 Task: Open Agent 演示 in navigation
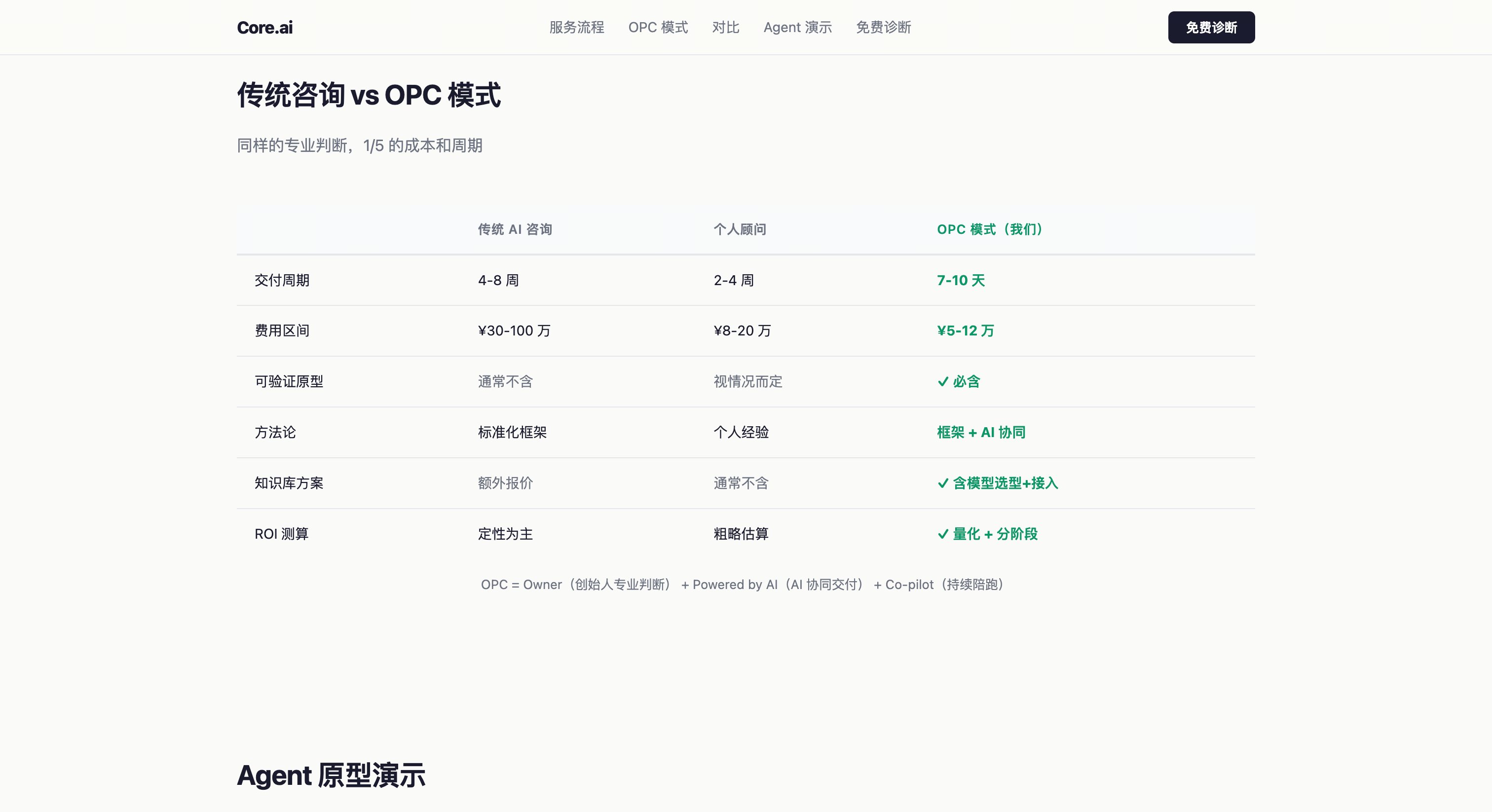pyautogui.click(x=797, y=27)
